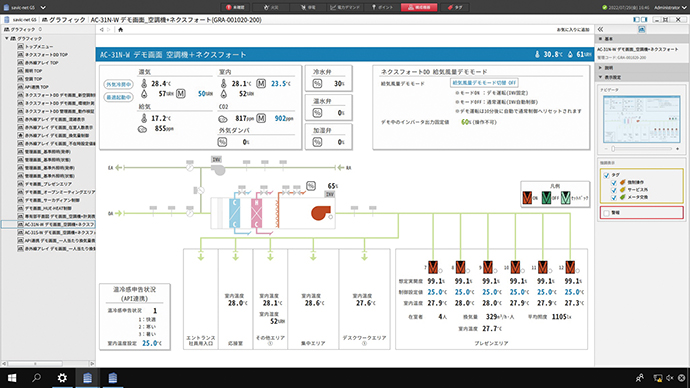
Task: Uncheck the タグ checkbox
Action: 606,175
